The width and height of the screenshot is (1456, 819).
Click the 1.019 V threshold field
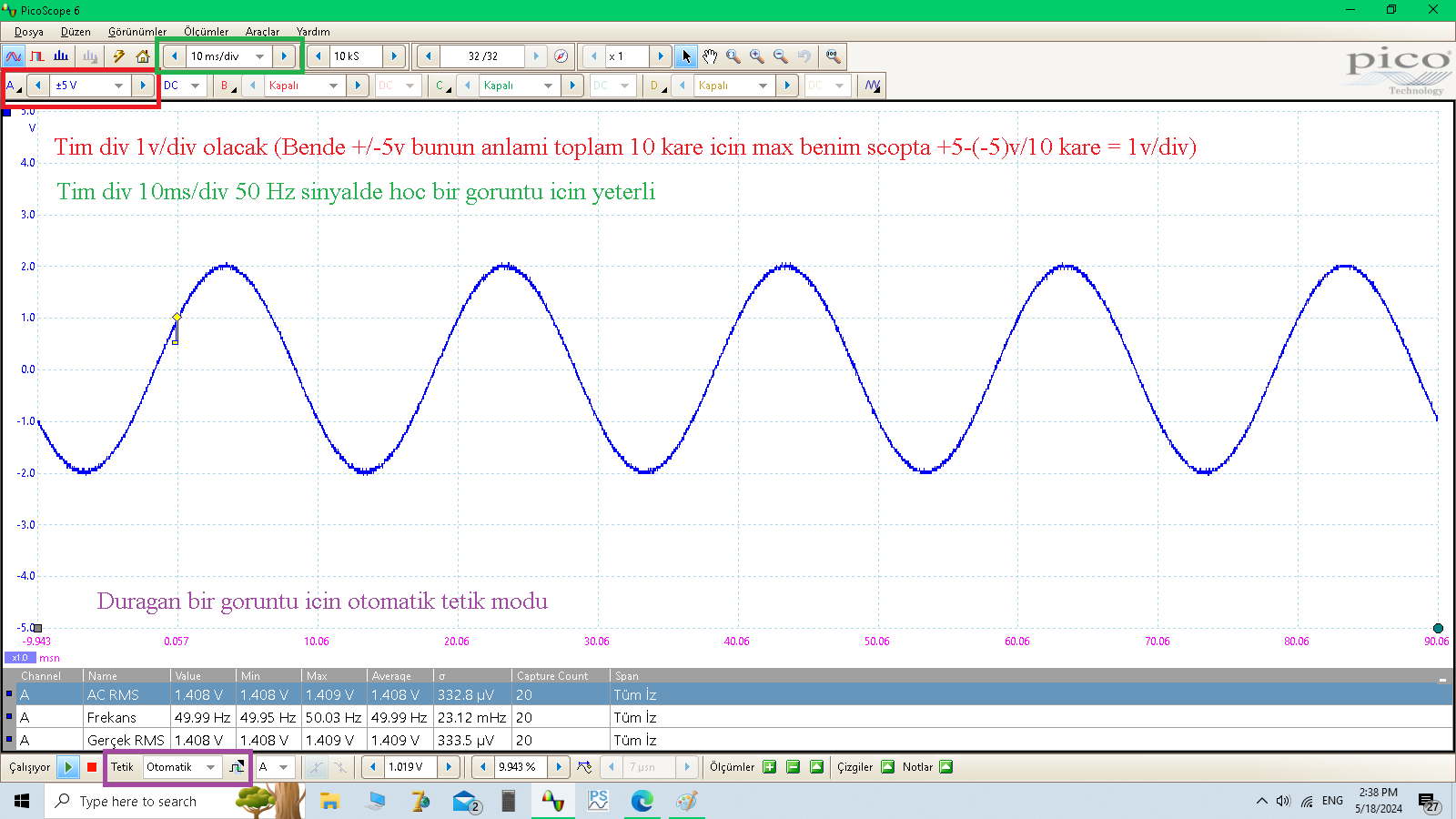click(x=410, y=767)
